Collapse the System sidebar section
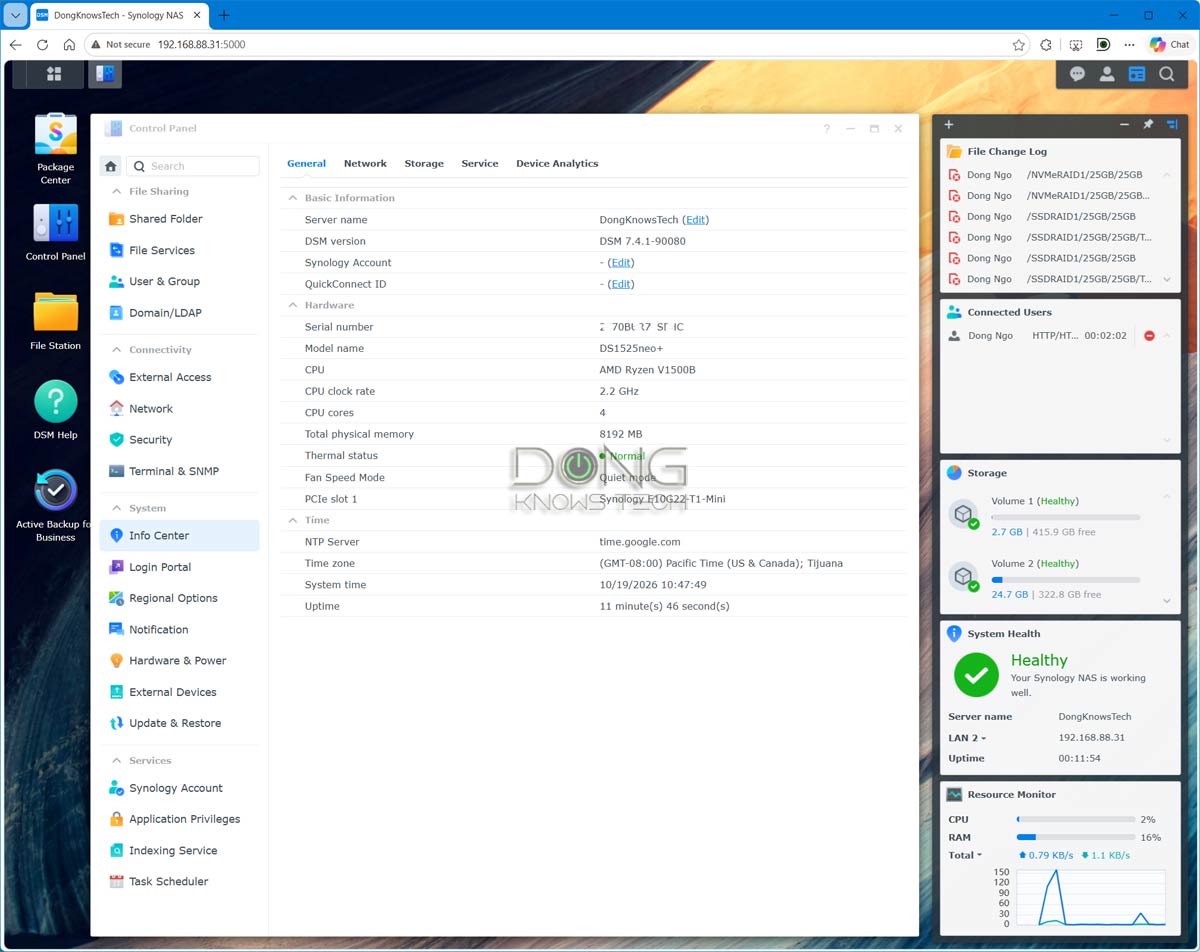1200x952 pixels. pos(116,508)
